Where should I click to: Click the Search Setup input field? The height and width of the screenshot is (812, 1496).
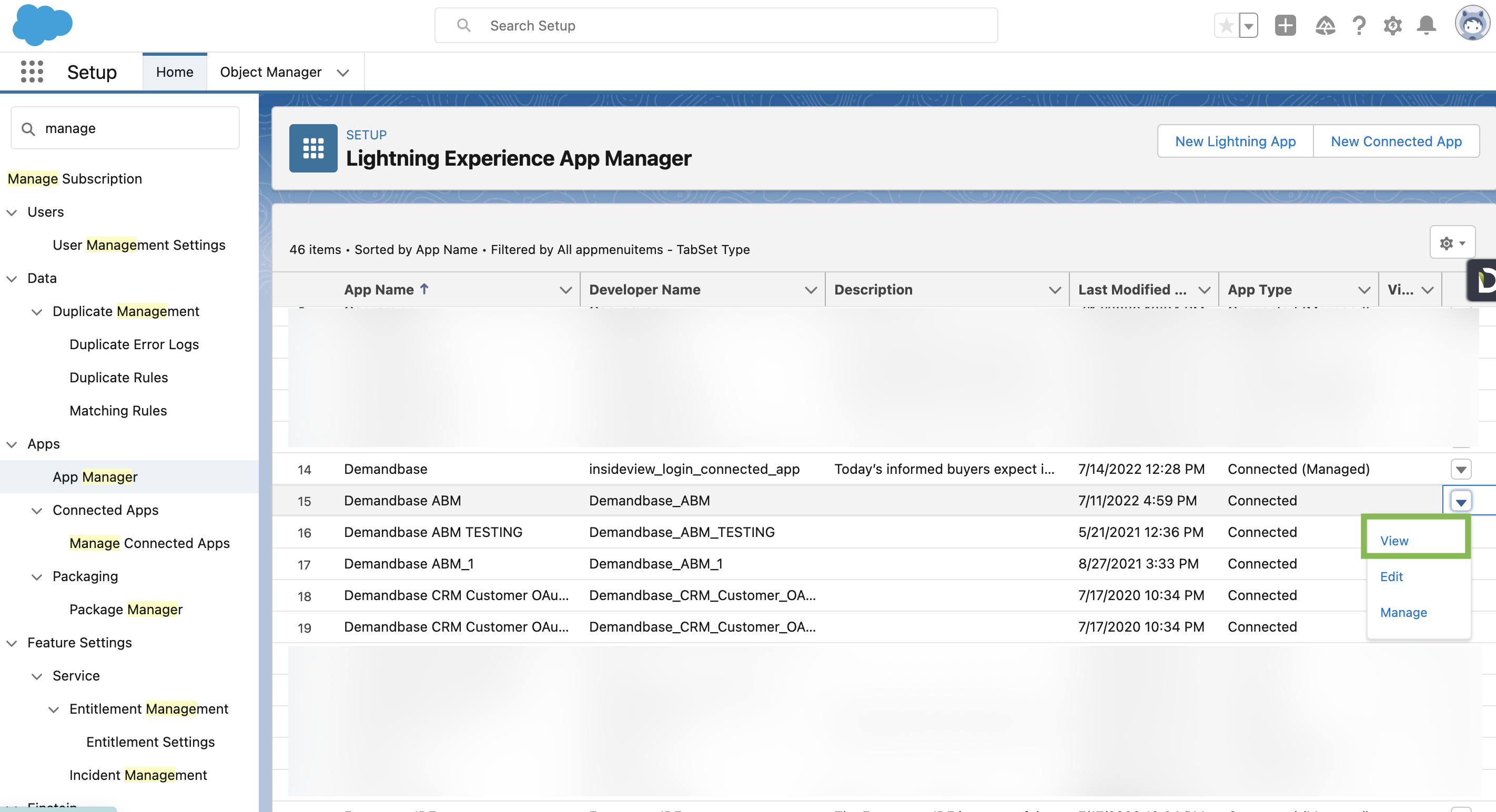click(x=716, y=26)
